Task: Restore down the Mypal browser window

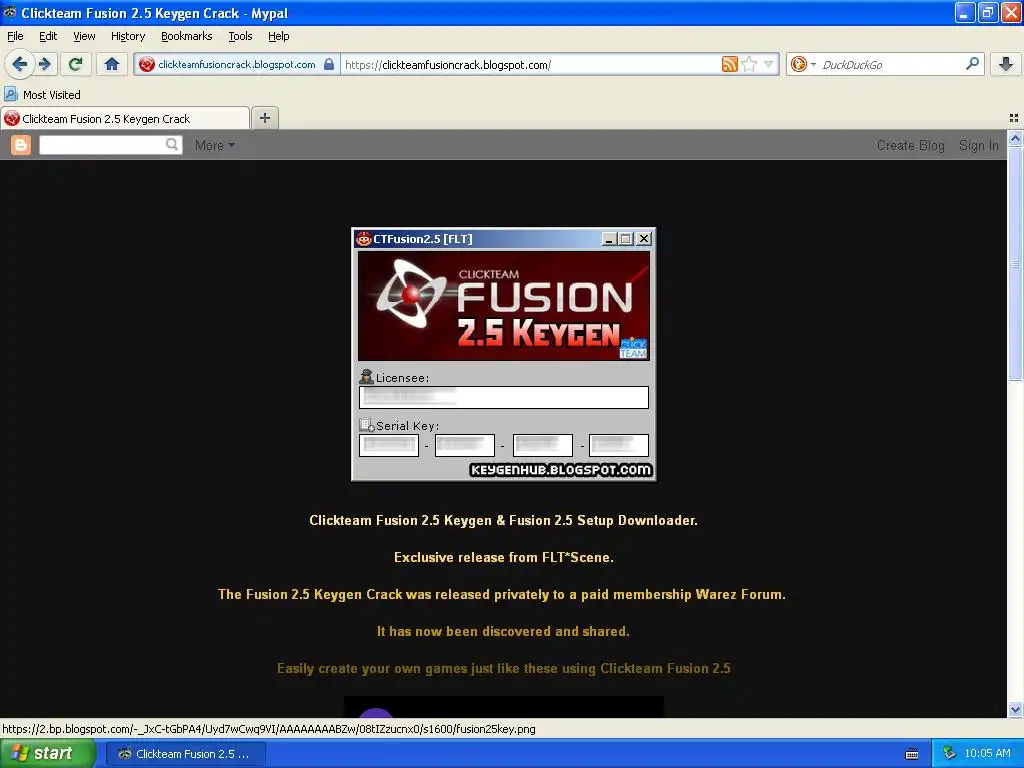Action: click(x=988, y=12)
